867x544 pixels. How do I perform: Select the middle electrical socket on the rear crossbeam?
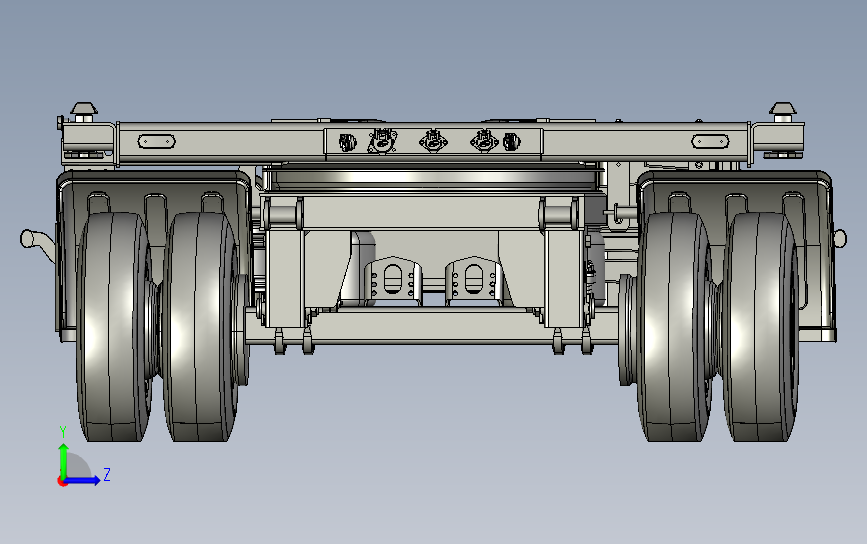[x=432, y=140]
